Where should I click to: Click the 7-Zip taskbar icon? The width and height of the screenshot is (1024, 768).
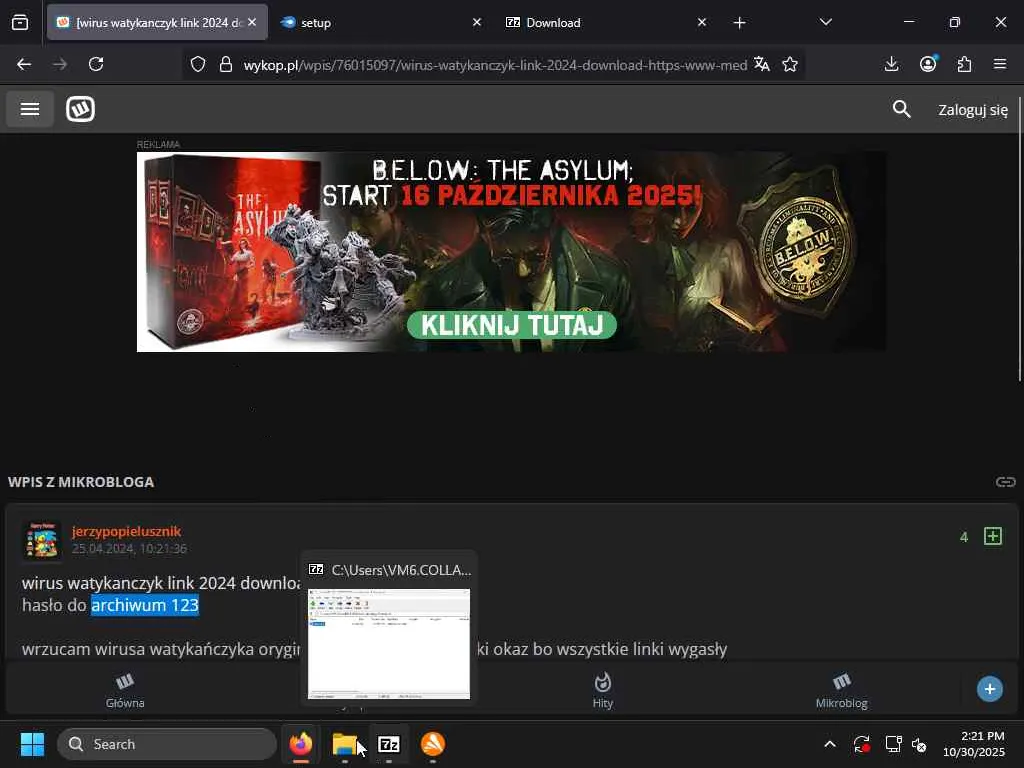(x=389, y=744)
